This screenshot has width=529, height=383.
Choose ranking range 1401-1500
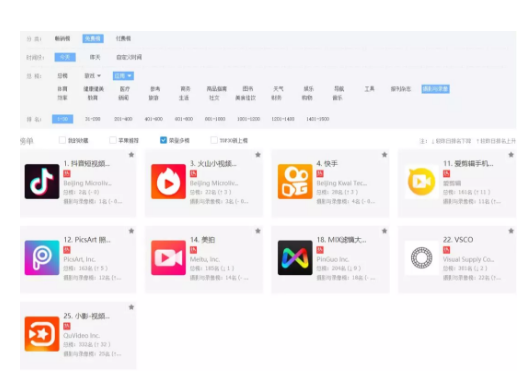pyautogui.click(x=317, y=119)
